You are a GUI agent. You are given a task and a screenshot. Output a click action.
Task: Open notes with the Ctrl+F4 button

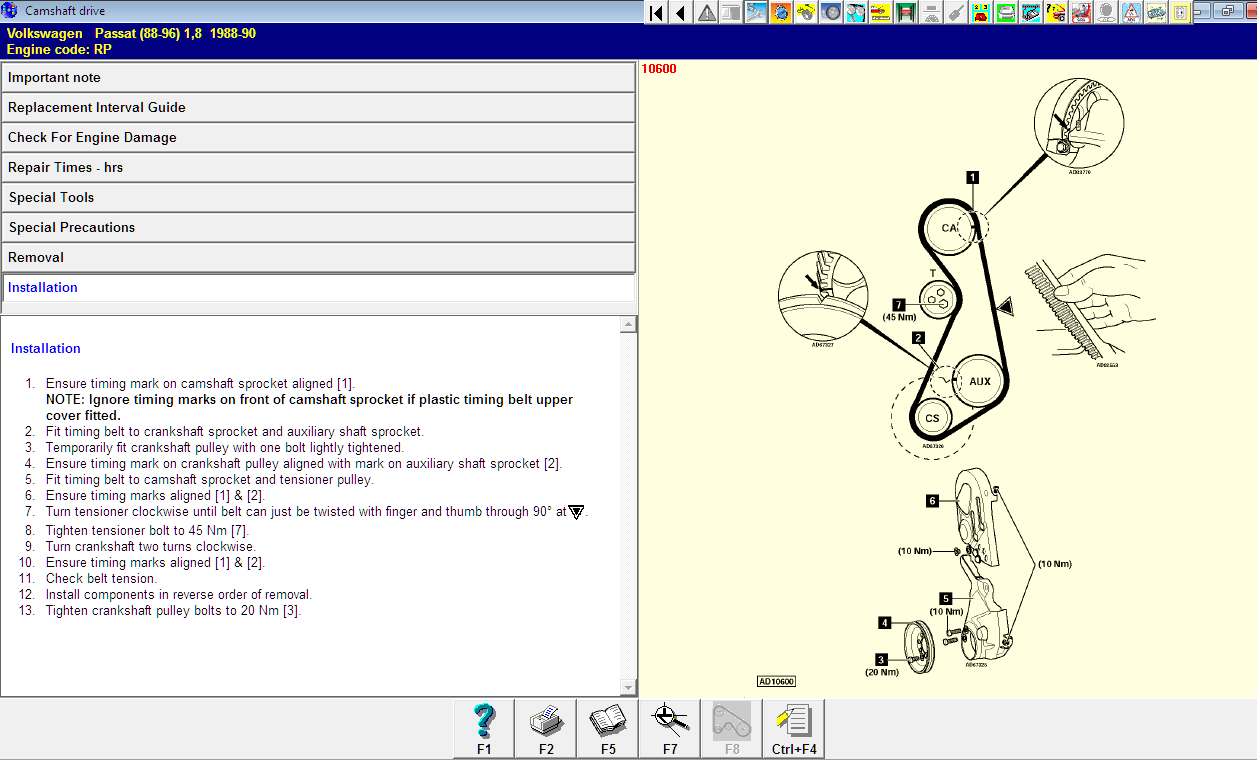coord(794,729)
